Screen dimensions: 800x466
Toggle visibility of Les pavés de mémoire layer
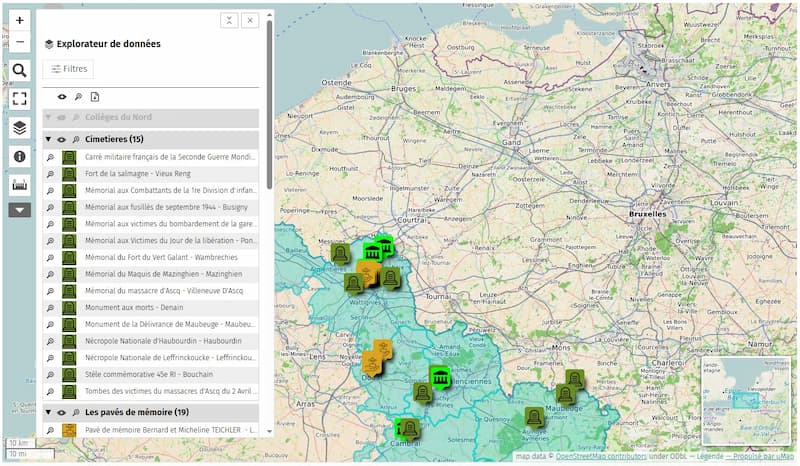61,412
